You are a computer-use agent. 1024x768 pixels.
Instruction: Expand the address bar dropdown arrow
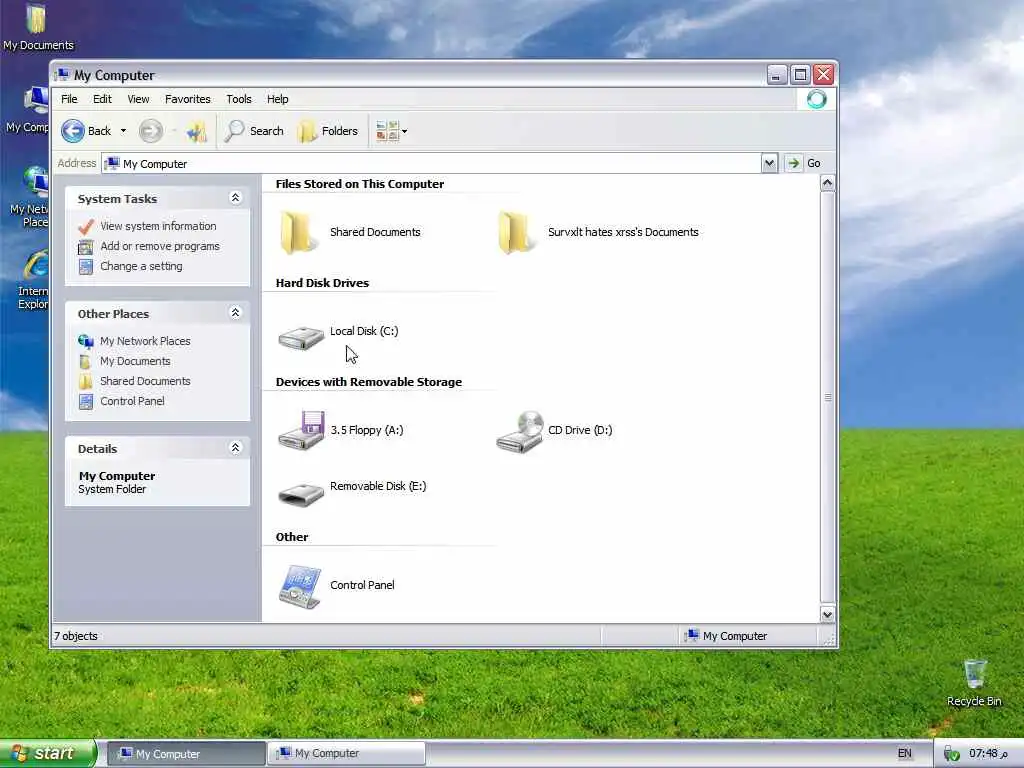[769, 163]
